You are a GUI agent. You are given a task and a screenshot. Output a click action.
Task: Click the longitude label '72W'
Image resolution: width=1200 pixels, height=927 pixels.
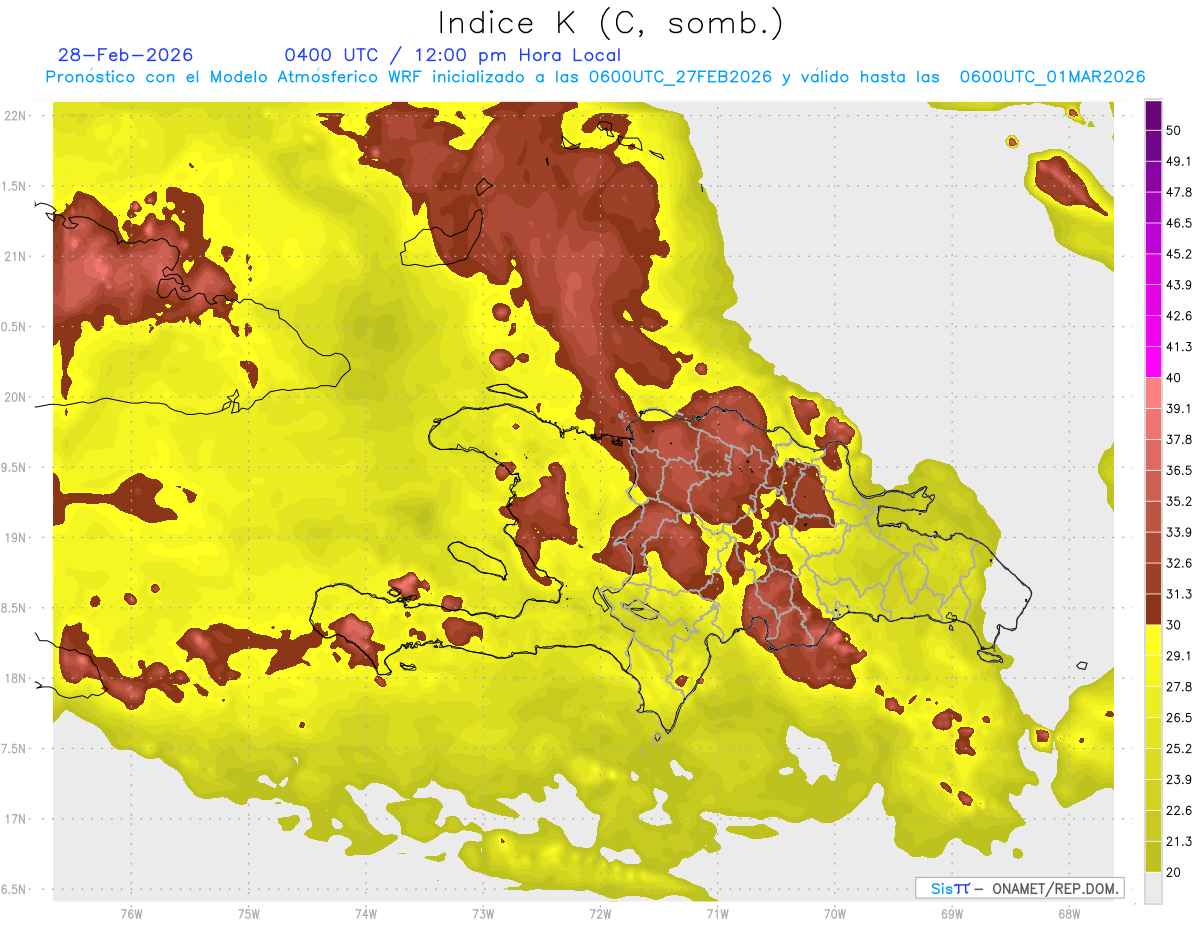[600, 914]
